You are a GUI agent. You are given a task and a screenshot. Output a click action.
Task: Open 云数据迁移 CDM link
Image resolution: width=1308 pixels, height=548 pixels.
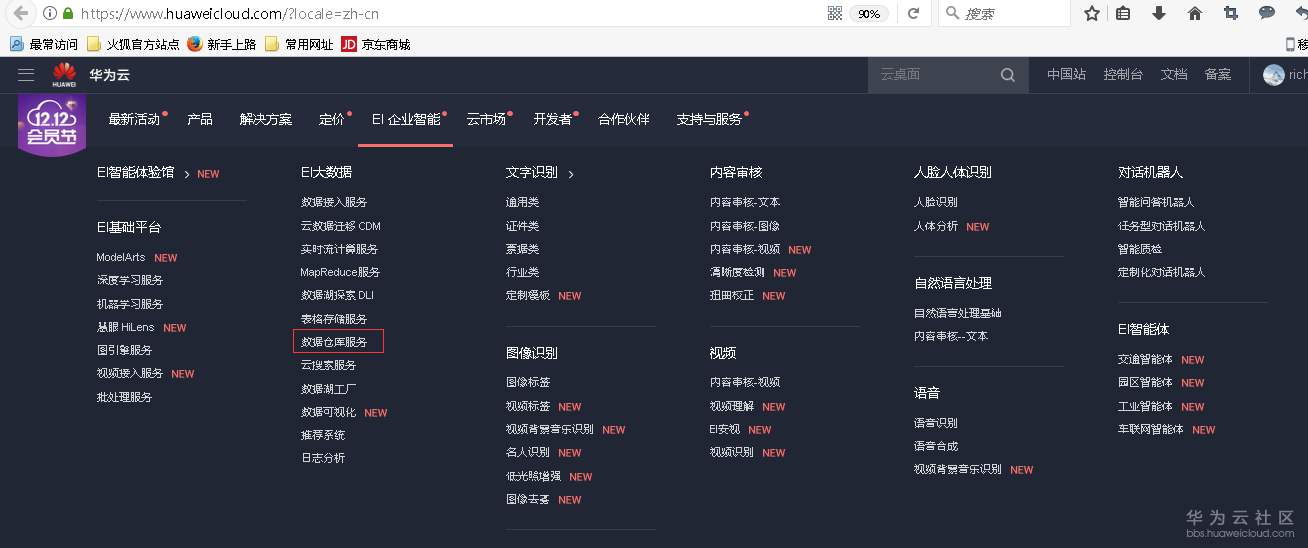[x=341, y=226]
